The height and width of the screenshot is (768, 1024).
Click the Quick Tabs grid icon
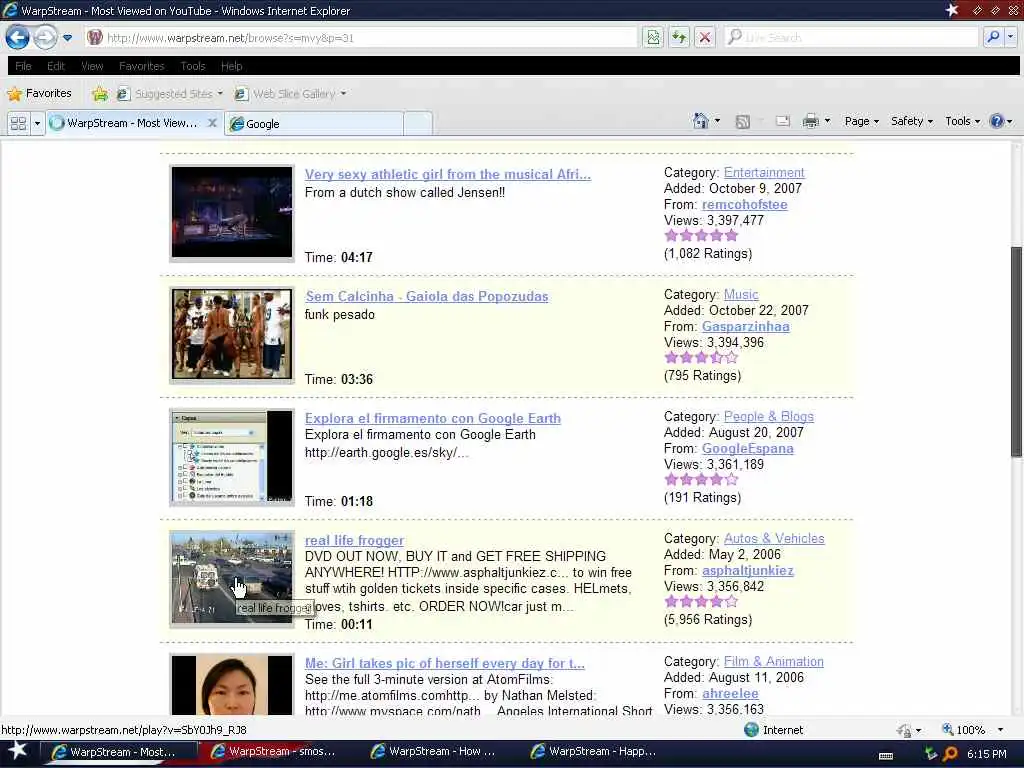pos(18,123)
